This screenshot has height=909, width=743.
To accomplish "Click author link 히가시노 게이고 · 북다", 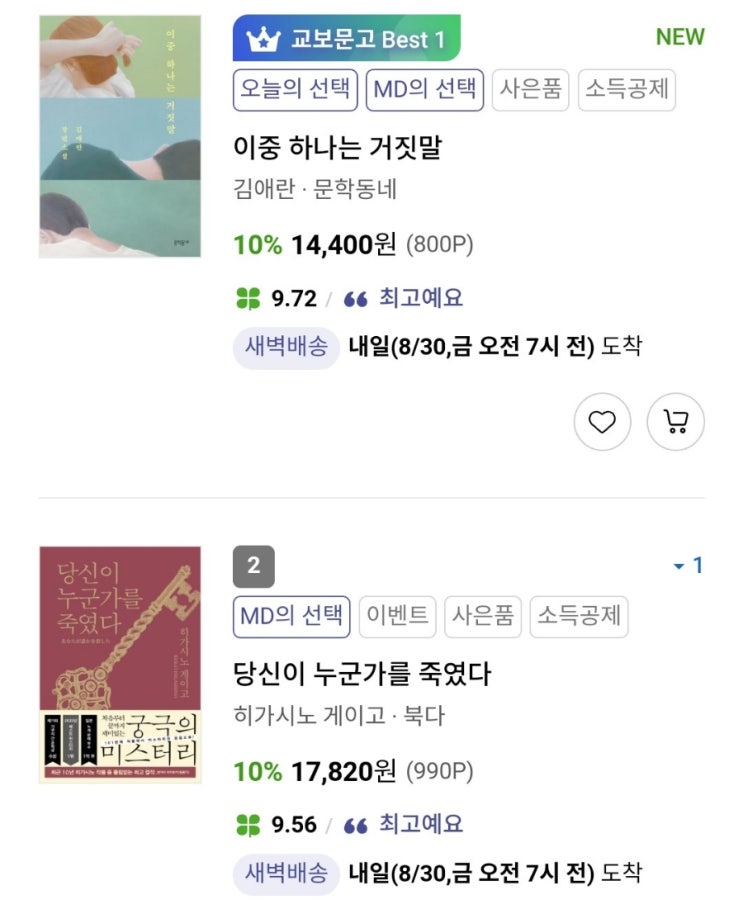I will click(339, 716).
